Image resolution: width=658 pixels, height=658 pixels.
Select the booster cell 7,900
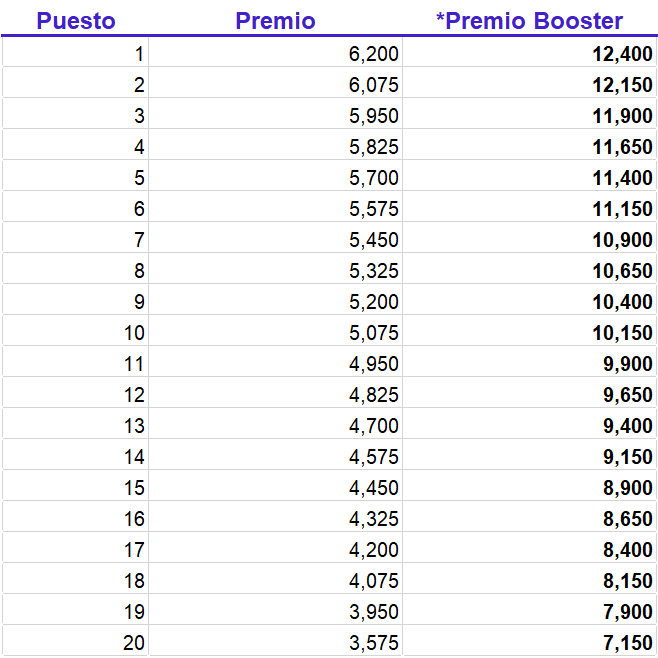[530, 610]
